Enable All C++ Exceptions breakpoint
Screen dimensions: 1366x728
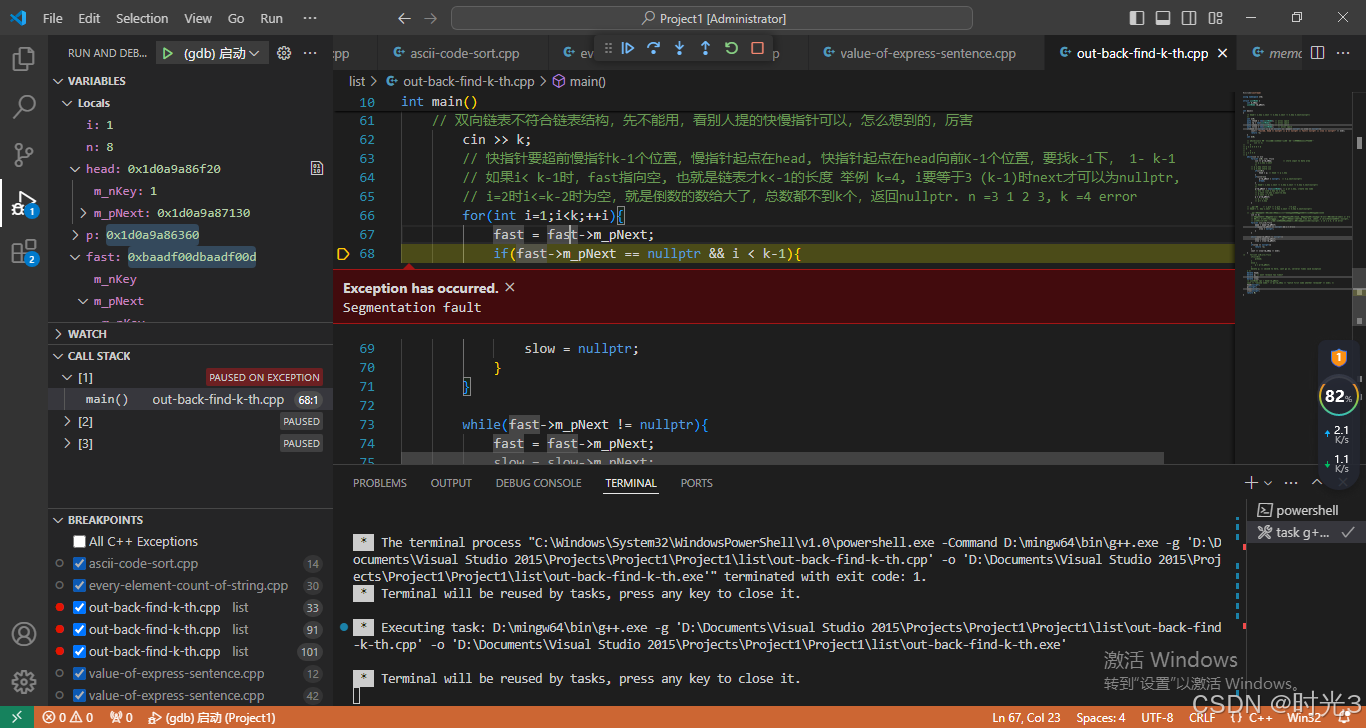pos(79,541)
